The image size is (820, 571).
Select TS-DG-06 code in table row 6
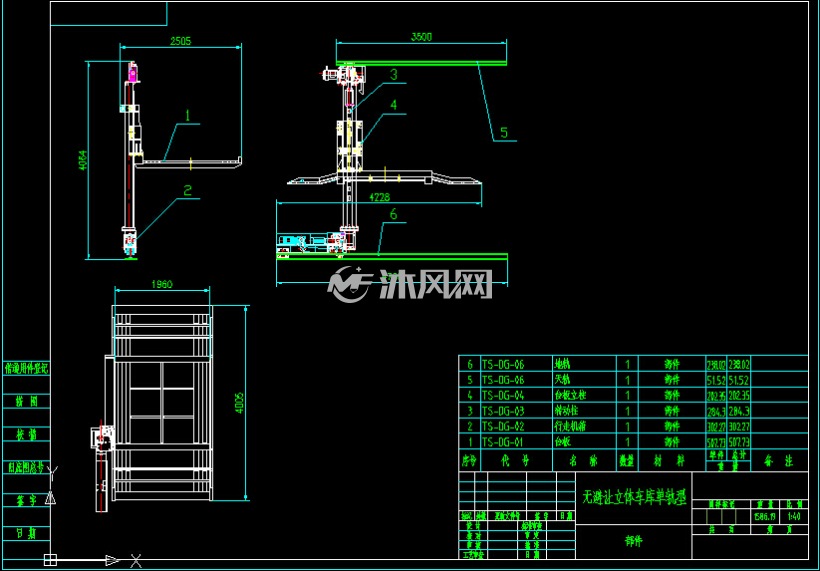pyautogui.click(x=502, y=364)
